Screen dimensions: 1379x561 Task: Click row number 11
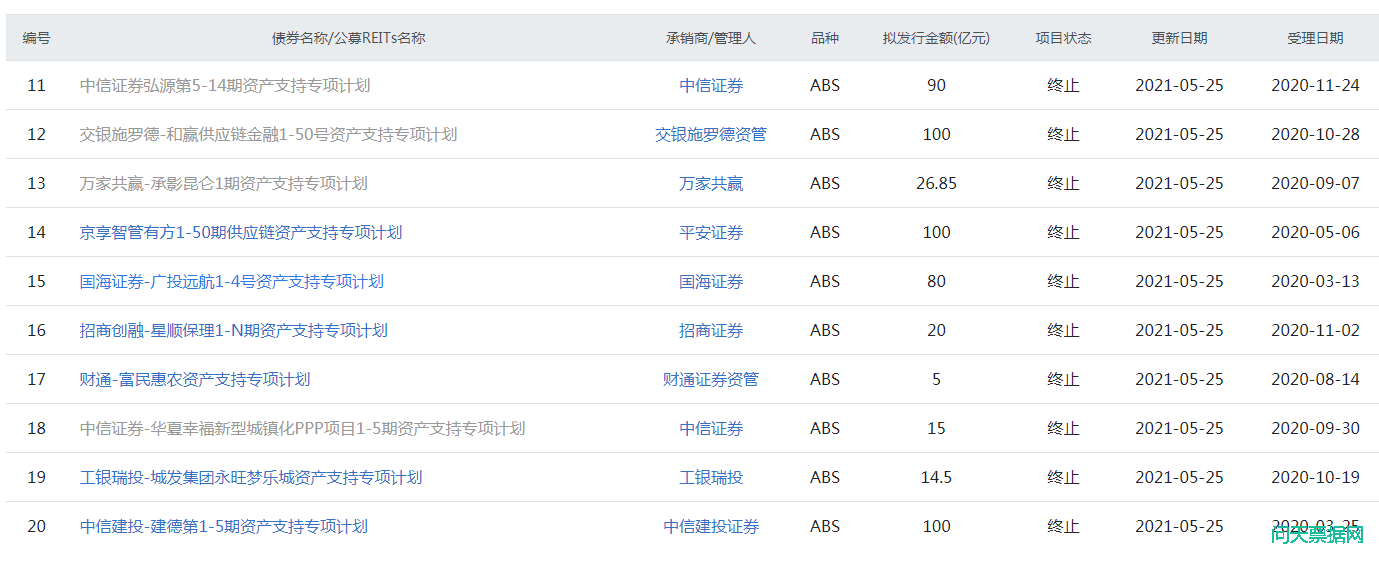tap(37, 86)
